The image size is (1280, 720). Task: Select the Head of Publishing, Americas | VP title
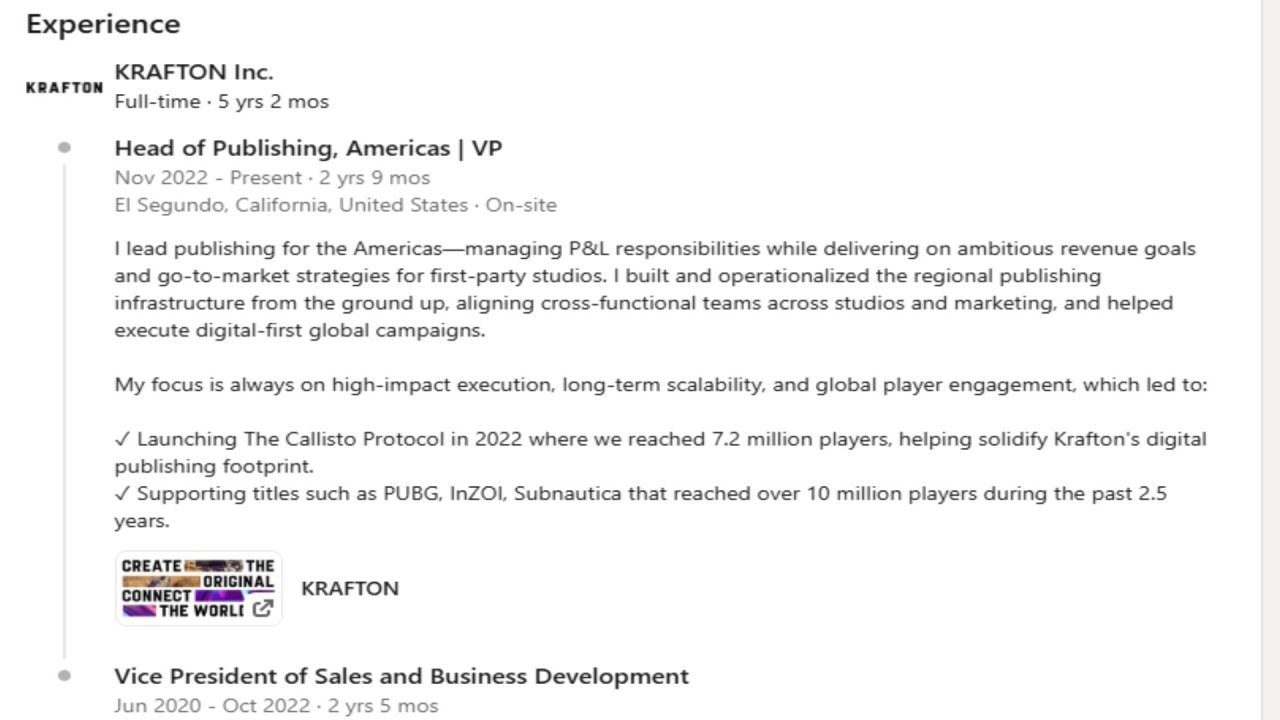click(308, 148)
